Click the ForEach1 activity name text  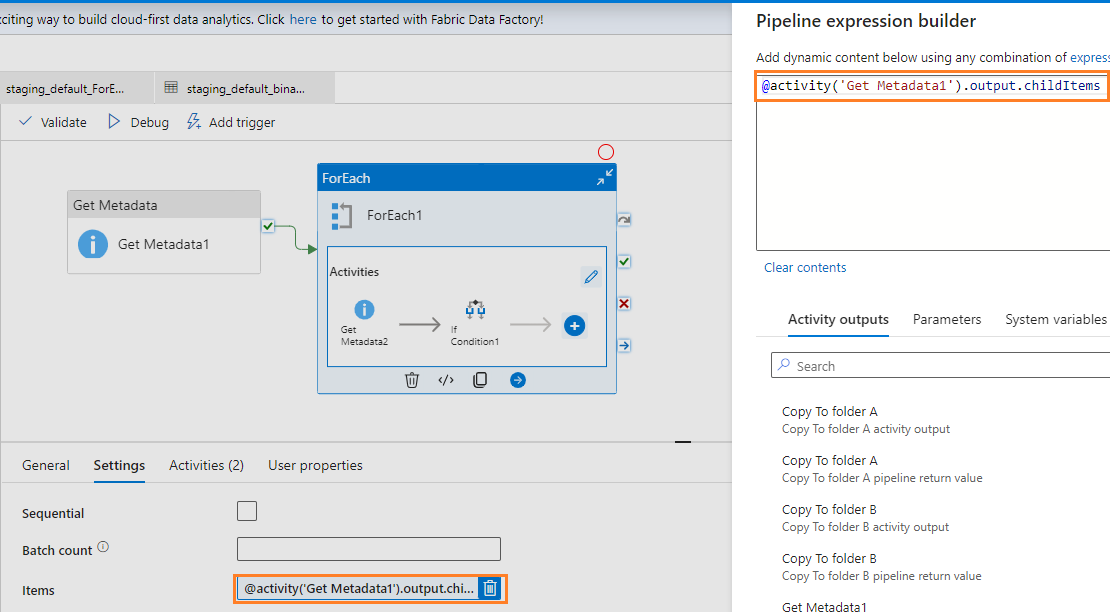(x=394, y=215)
